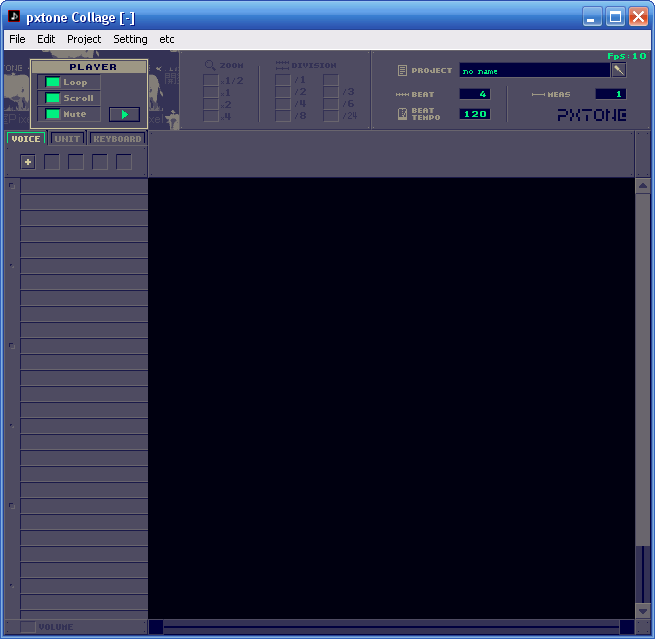655x639 pixels.
Task: Click the project name field
Action: 534,71
